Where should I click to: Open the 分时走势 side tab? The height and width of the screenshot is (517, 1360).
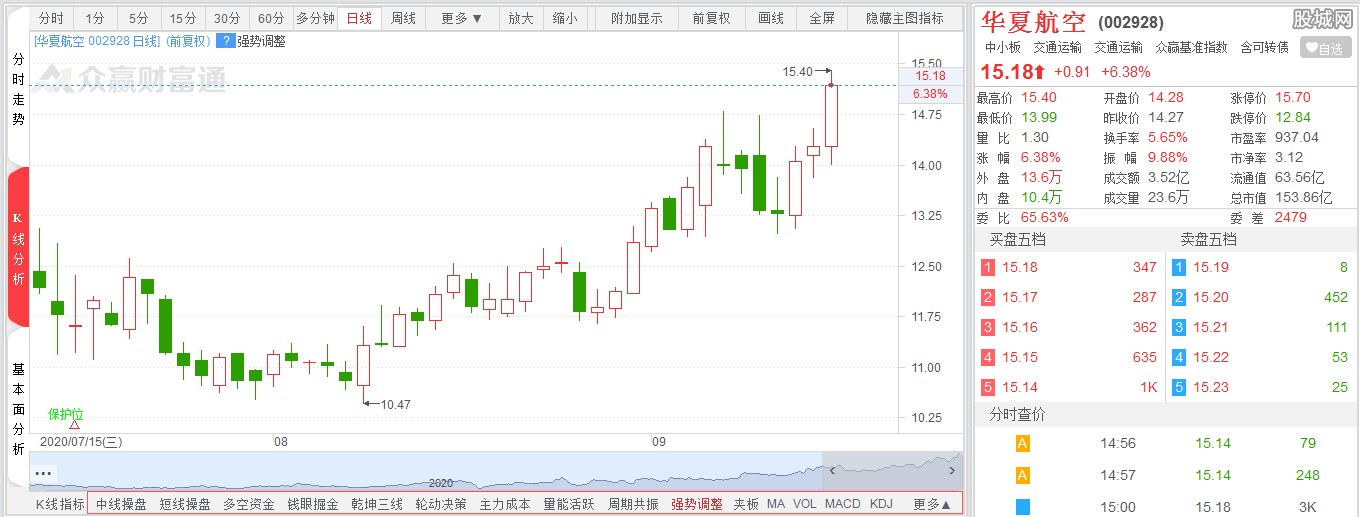tap(18, 90)
